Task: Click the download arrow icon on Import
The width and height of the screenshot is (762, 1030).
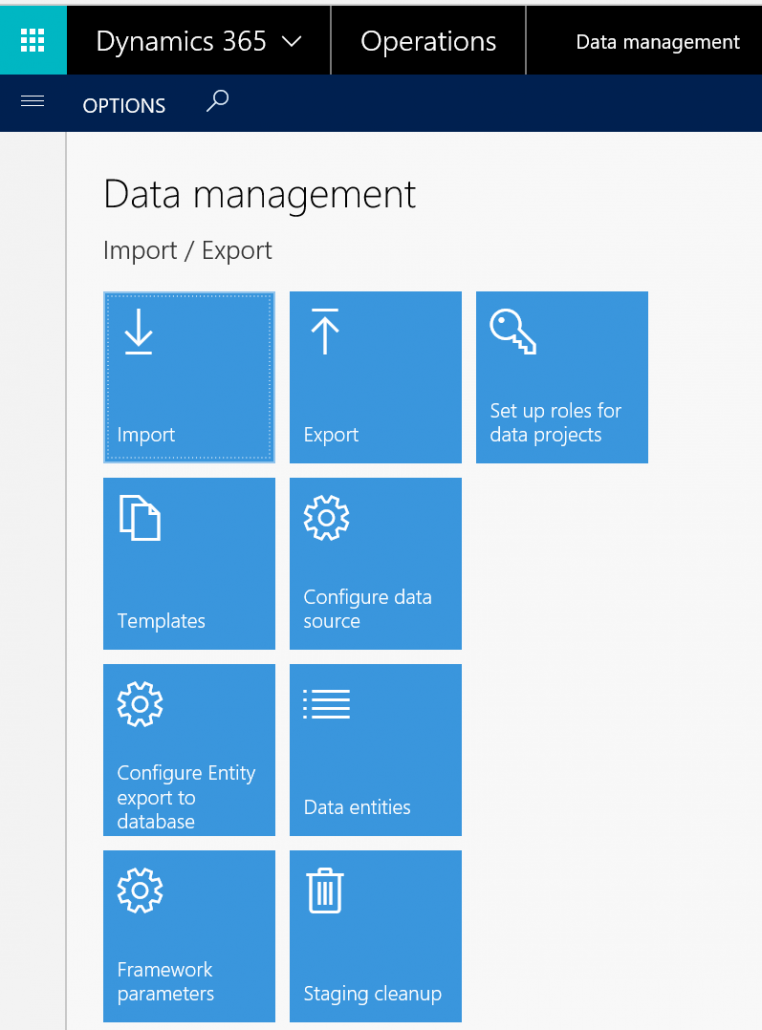Action: tap(139, 333)
